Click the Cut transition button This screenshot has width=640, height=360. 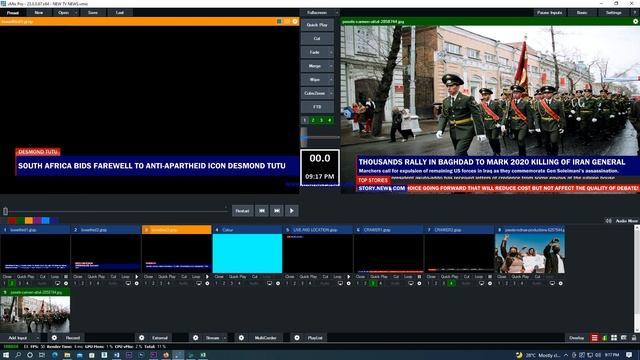[x=317, y=38]
